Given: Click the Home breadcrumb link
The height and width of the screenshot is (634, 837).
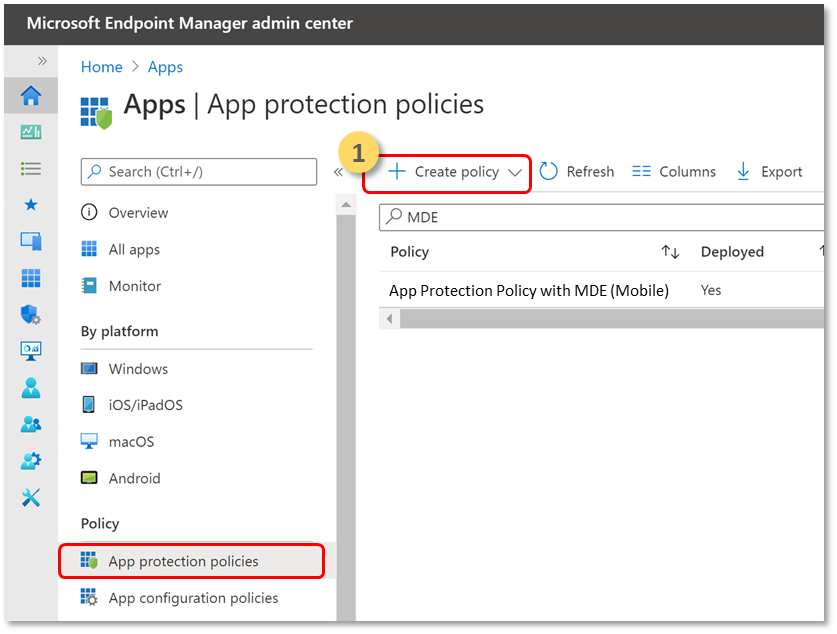Looking at the screenshot, I should tap(101, 67).
